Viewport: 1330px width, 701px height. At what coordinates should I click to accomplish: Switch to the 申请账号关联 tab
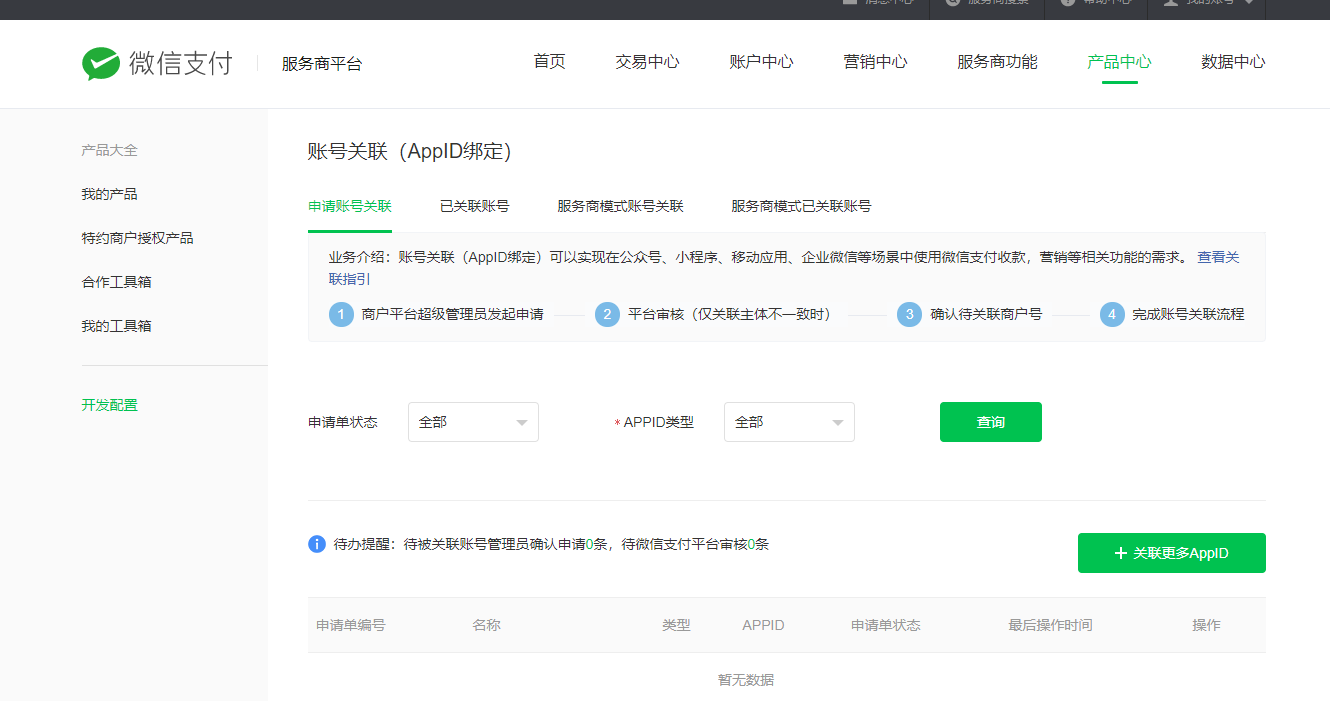click(350, 206)
